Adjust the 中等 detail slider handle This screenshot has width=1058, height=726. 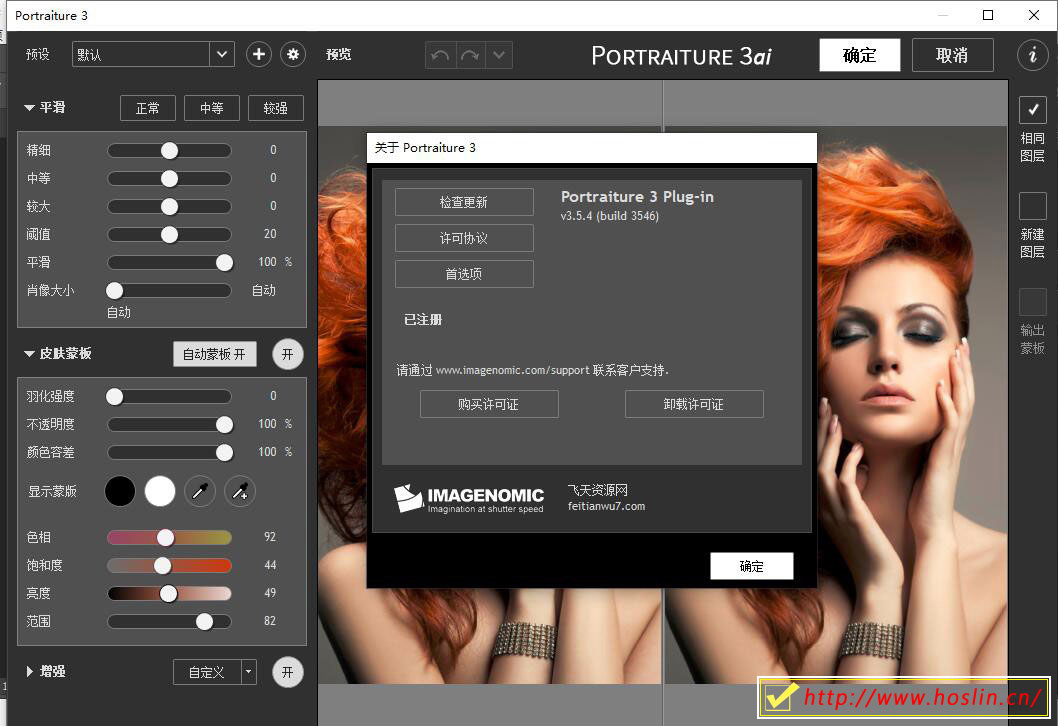pyautogui.click(x=169, y=178)
